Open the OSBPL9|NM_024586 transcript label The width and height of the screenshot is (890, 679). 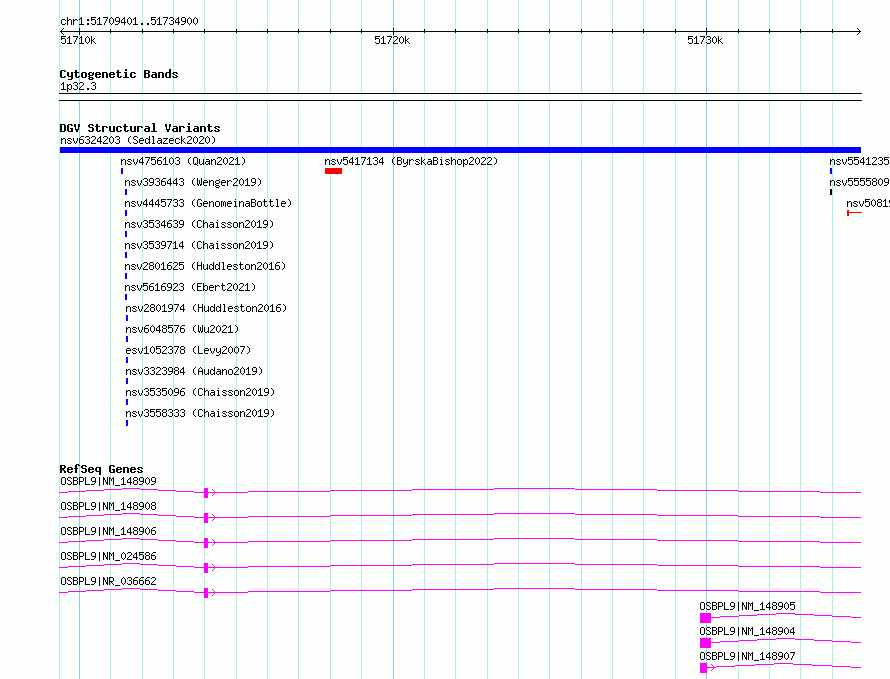[x=108, y=556]
